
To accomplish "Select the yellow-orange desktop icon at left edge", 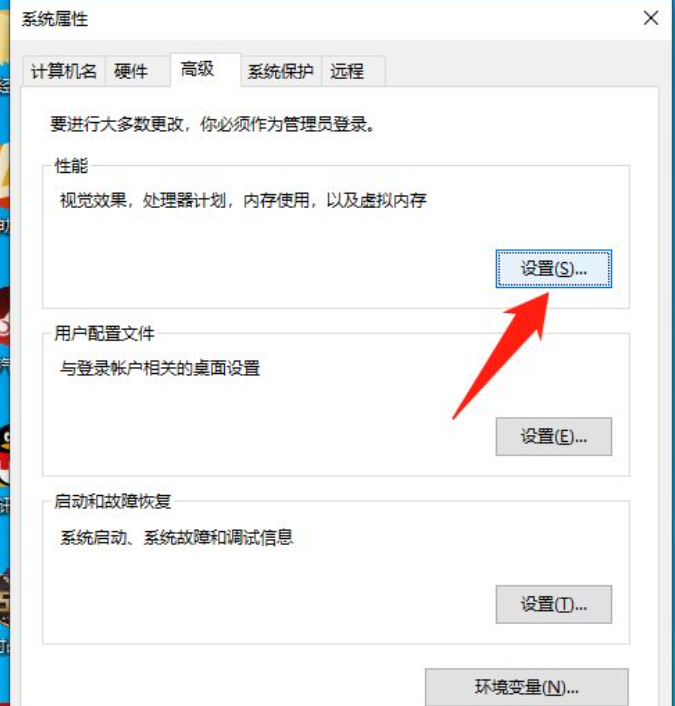I will pyautogui.click(x=5, y=176).
